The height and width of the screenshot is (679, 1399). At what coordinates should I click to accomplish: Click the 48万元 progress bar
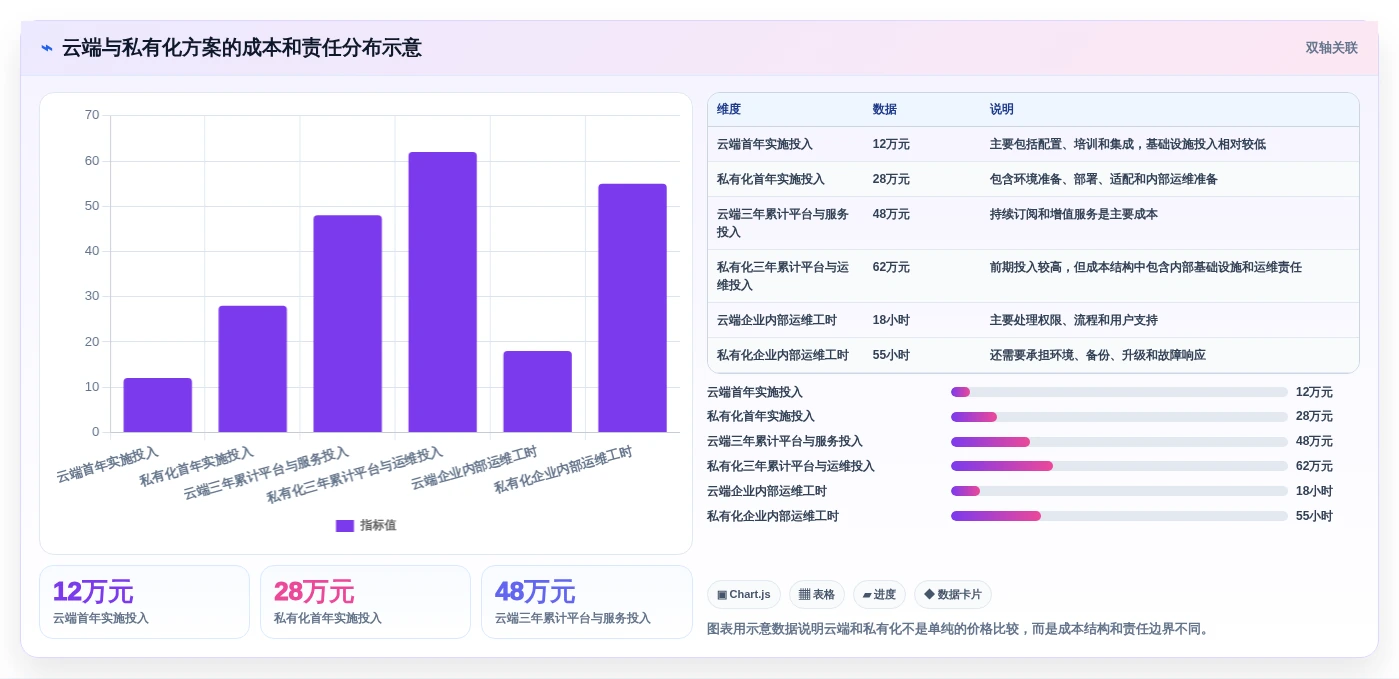pyautogui.click(x=1119, y=442)
